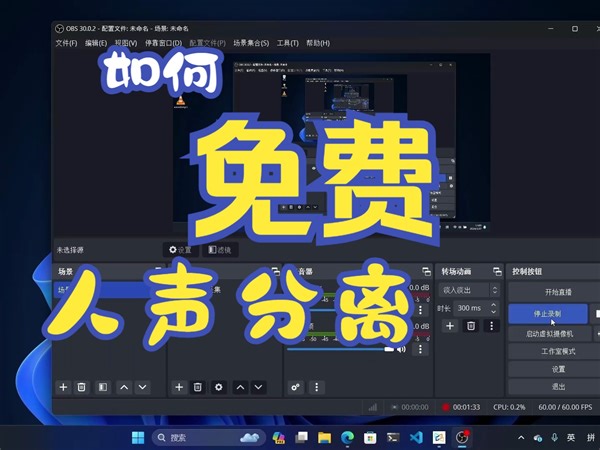Open advanced audio properties gears icon
The height and width of the screenshot is (450, 600).
point(295,387)
